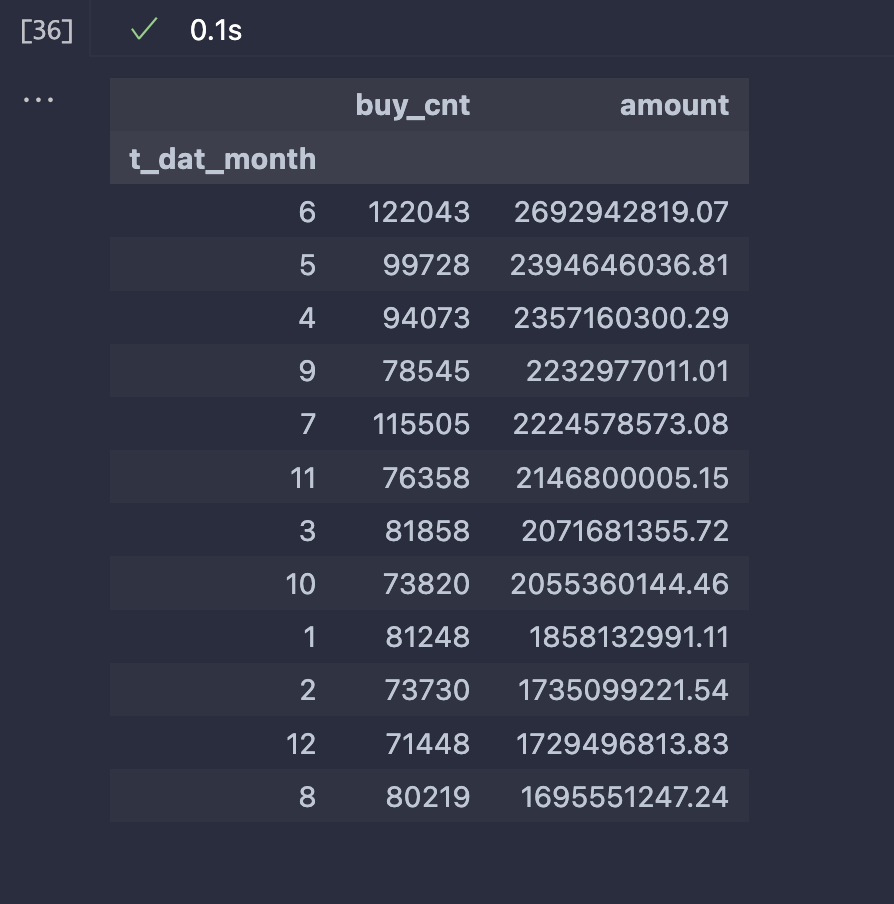Screen dimensions: 894x904
Task: Click index value 4 row label
Action: (307, 318)
